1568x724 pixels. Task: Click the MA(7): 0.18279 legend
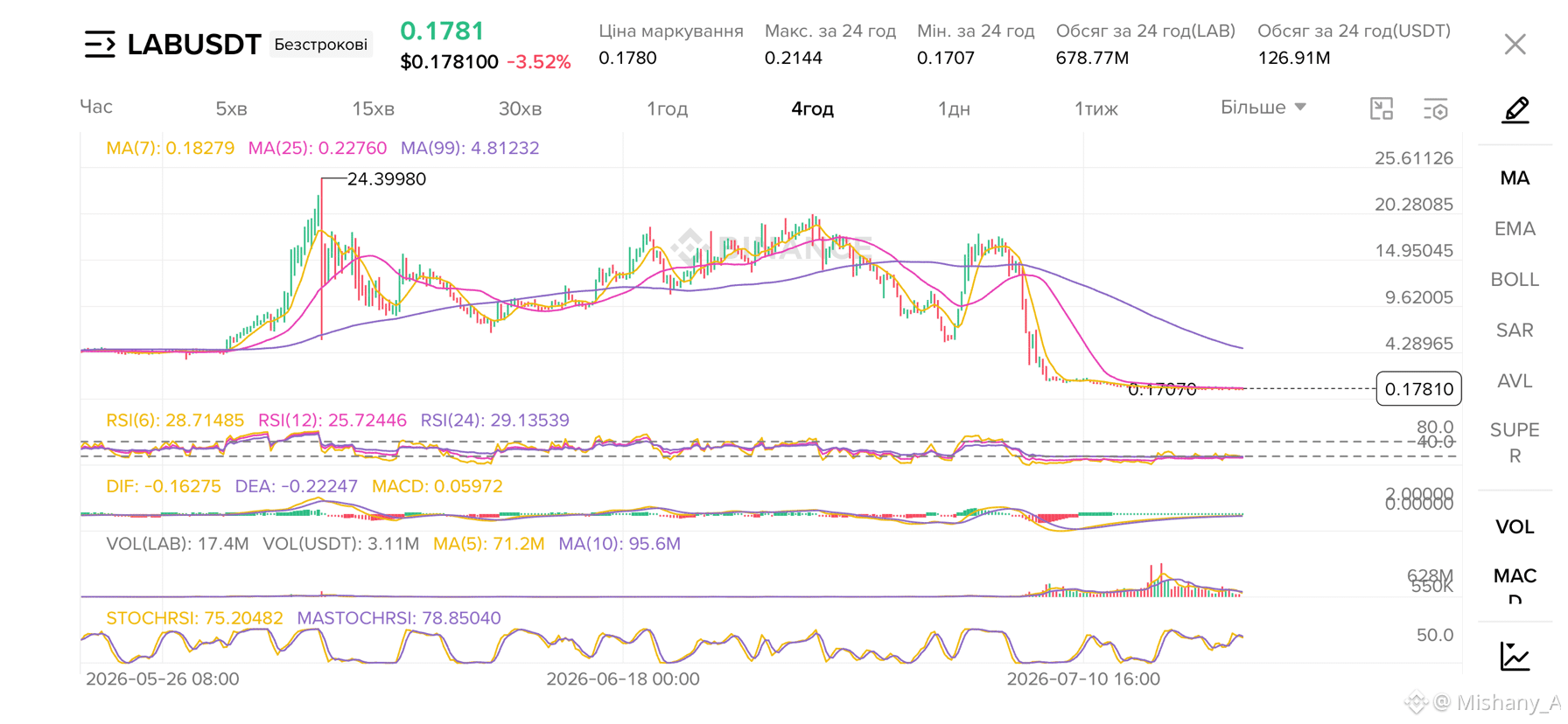tap(170, 148)
